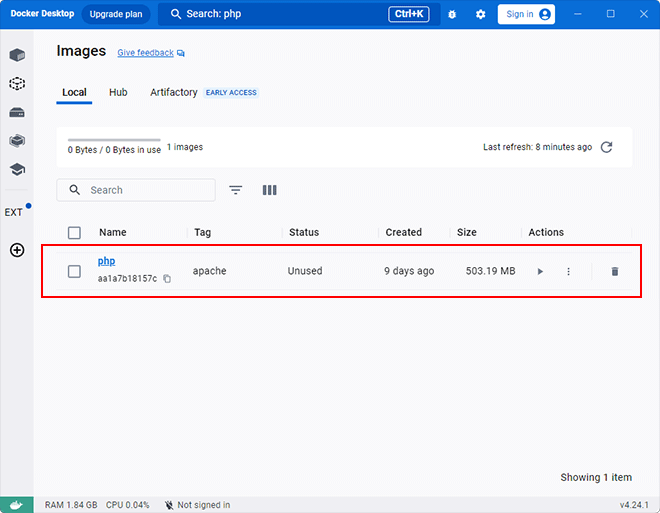Click the 503.19 MB size cell
This screenshot has width=660, height=513.
coord(490,271)
